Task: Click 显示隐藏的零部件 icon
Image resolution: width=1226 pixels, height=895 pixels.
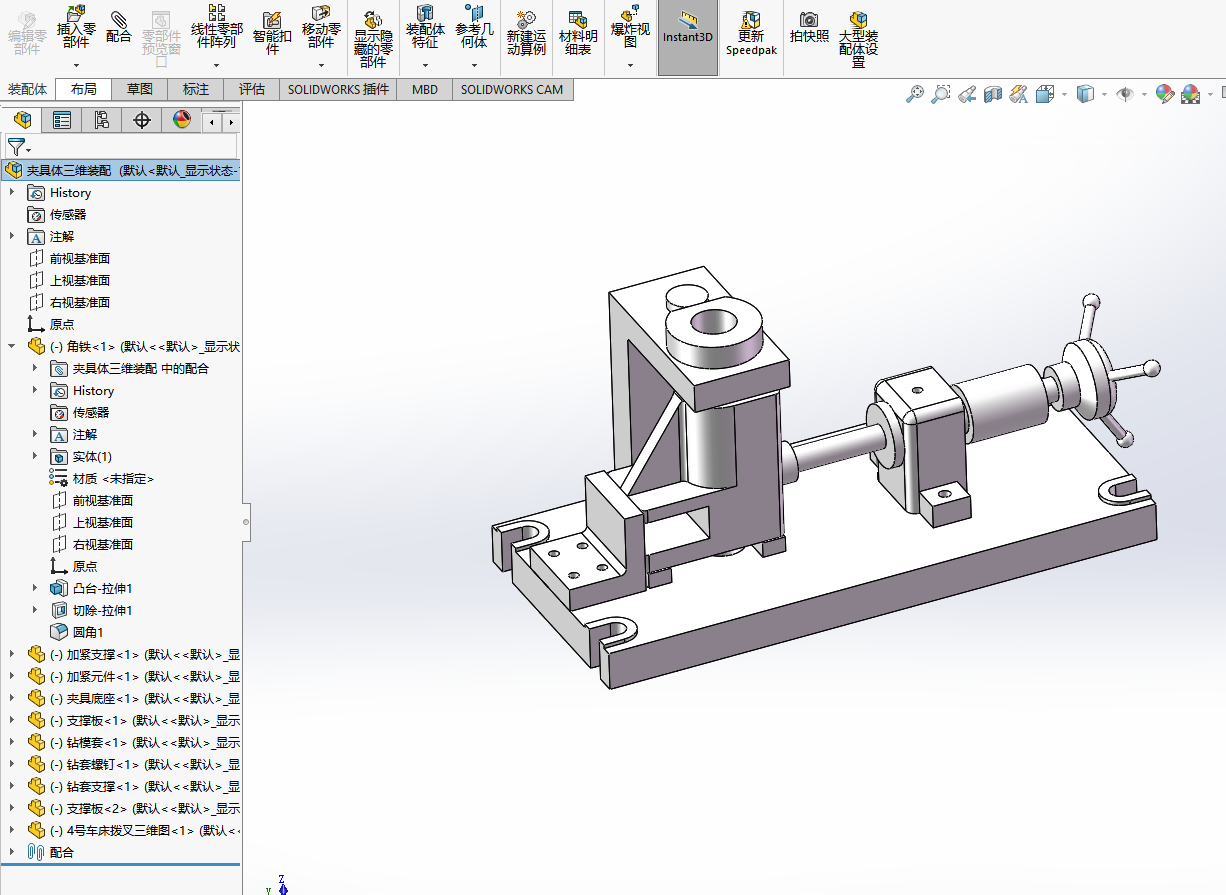Action: click(373, 38)
